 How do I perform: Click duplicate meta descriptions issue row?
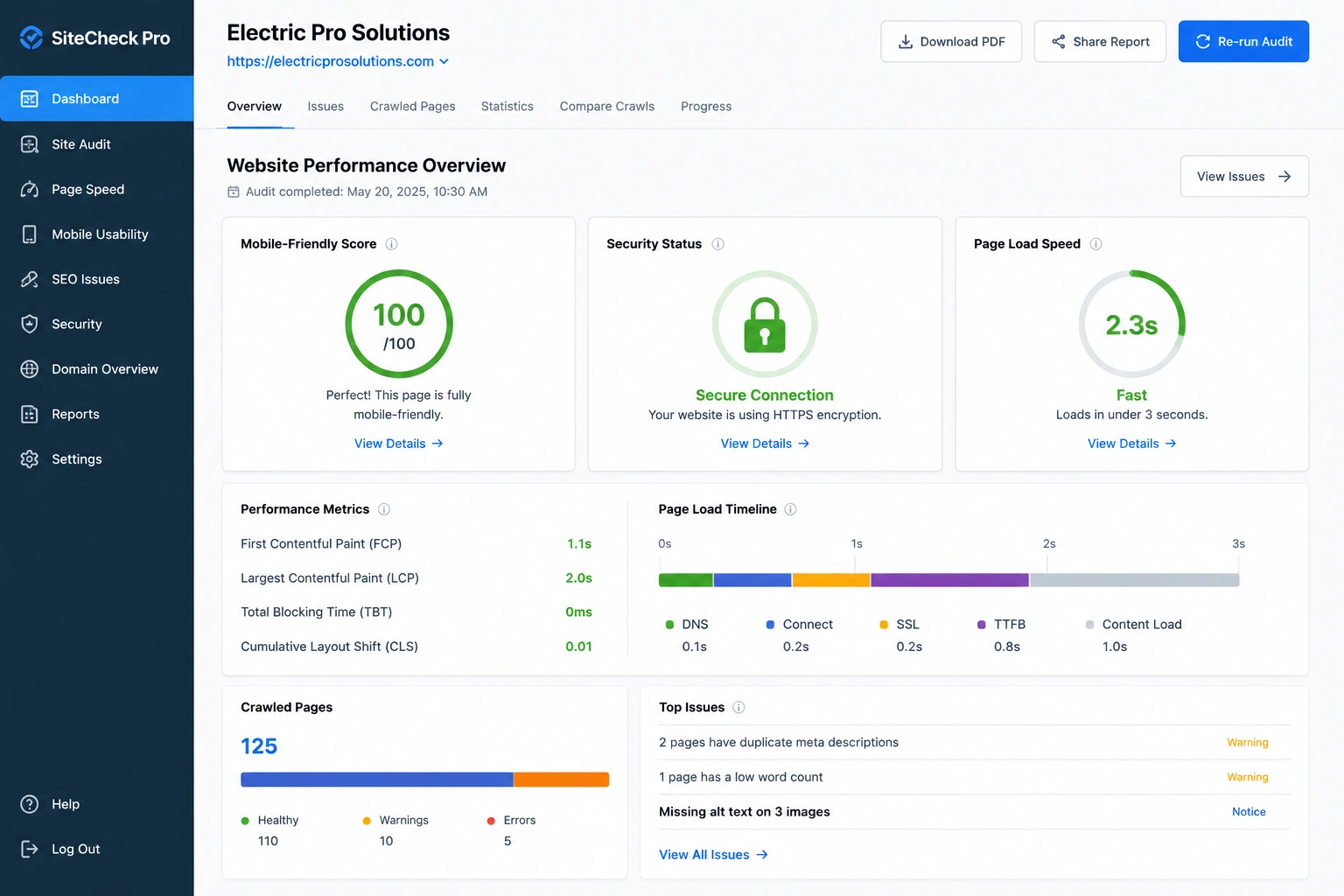pyautogui.click(x=974, y=743)
